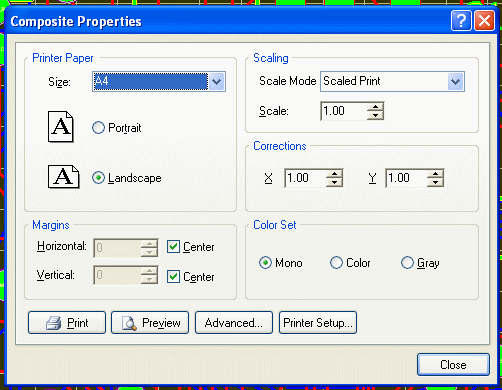Click the X correction input field
This screenshot has height=390, width=502.
tap(305, 178)
